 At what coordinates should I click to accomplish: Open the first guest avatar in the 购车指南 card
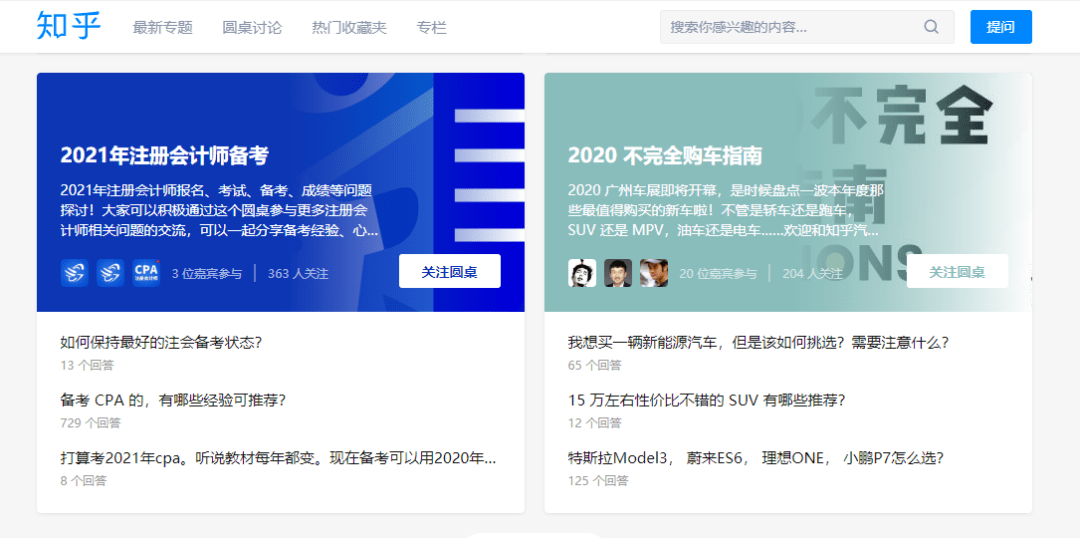tap(582, 273)
